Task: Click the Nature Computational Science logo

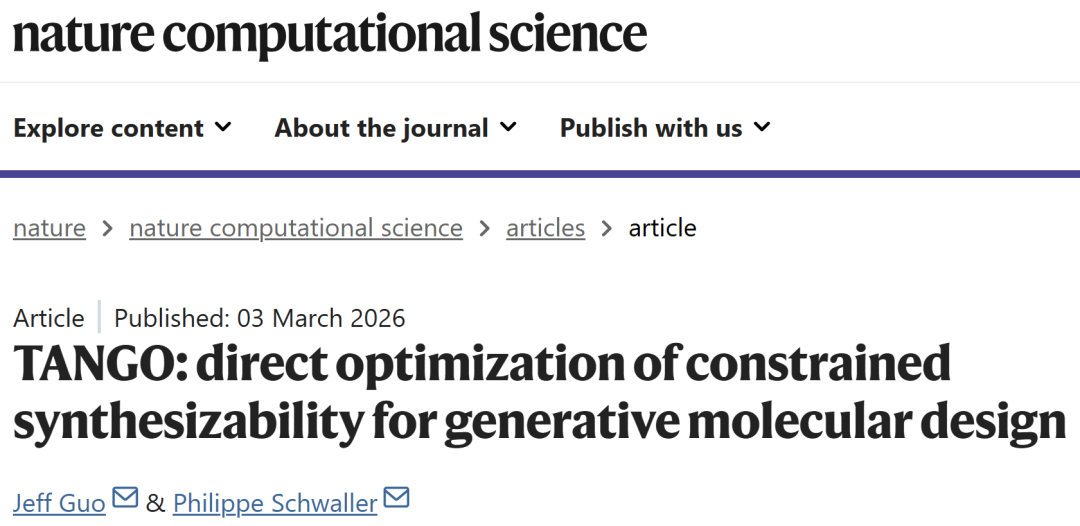Action: click(x=329, y=34)
